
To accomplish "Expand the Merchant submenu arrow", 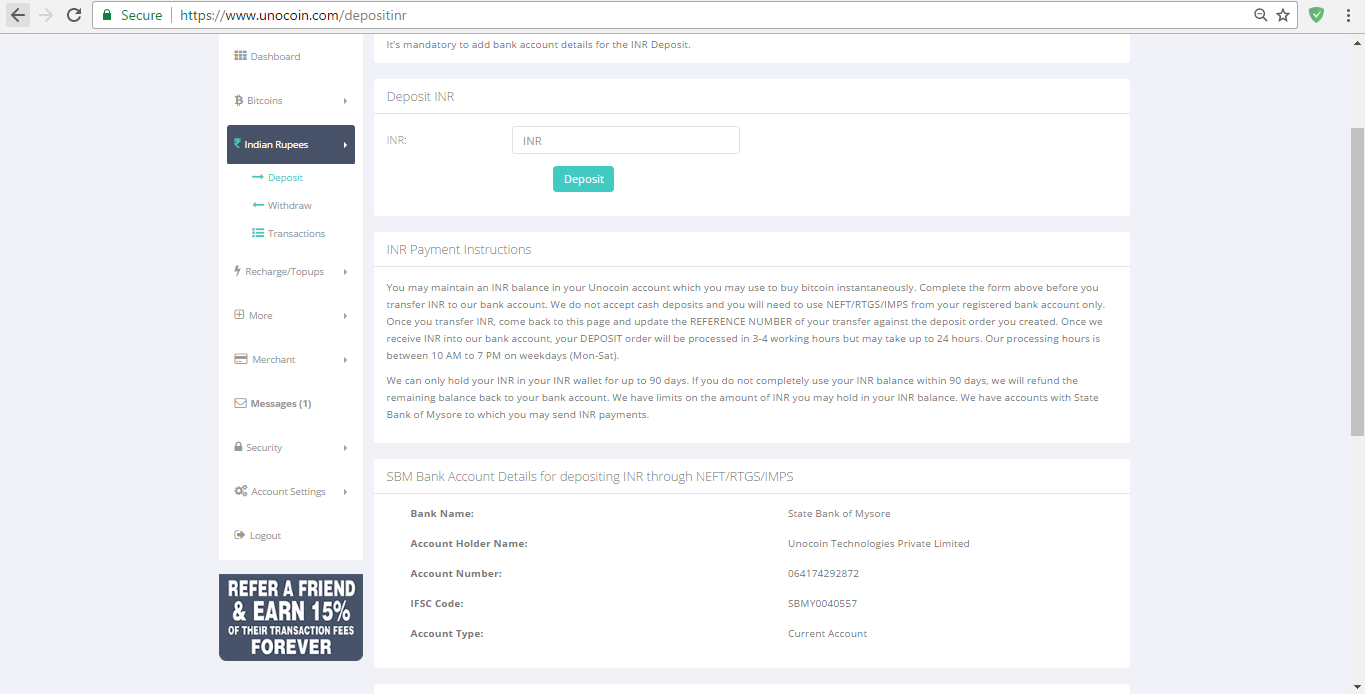I will click(x=345, y=360).
